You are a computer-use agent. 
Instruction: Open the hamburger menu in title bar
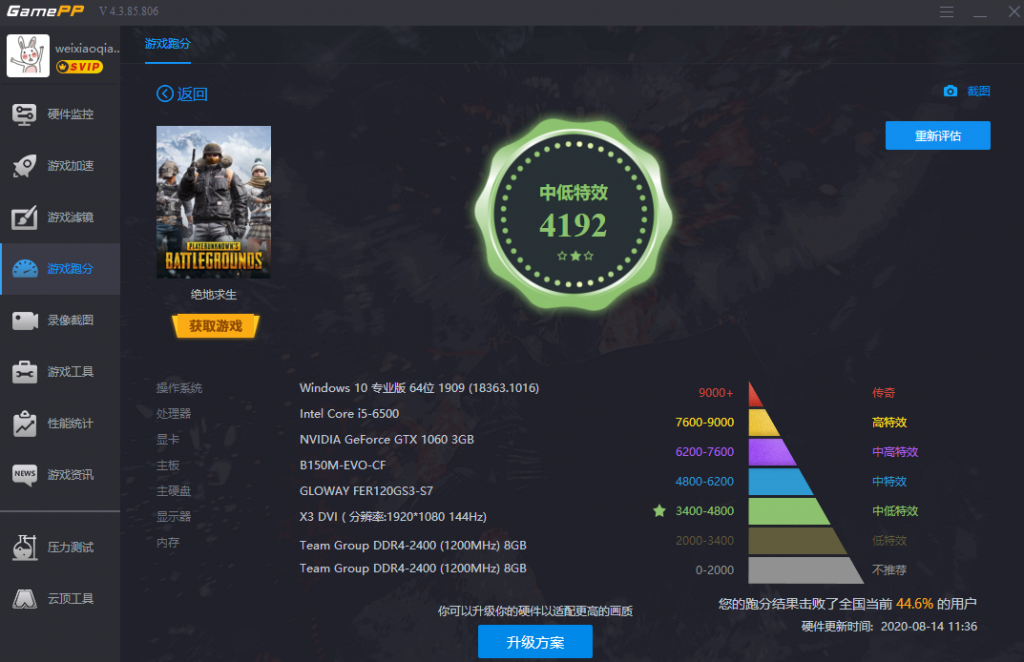pos(946,12)
